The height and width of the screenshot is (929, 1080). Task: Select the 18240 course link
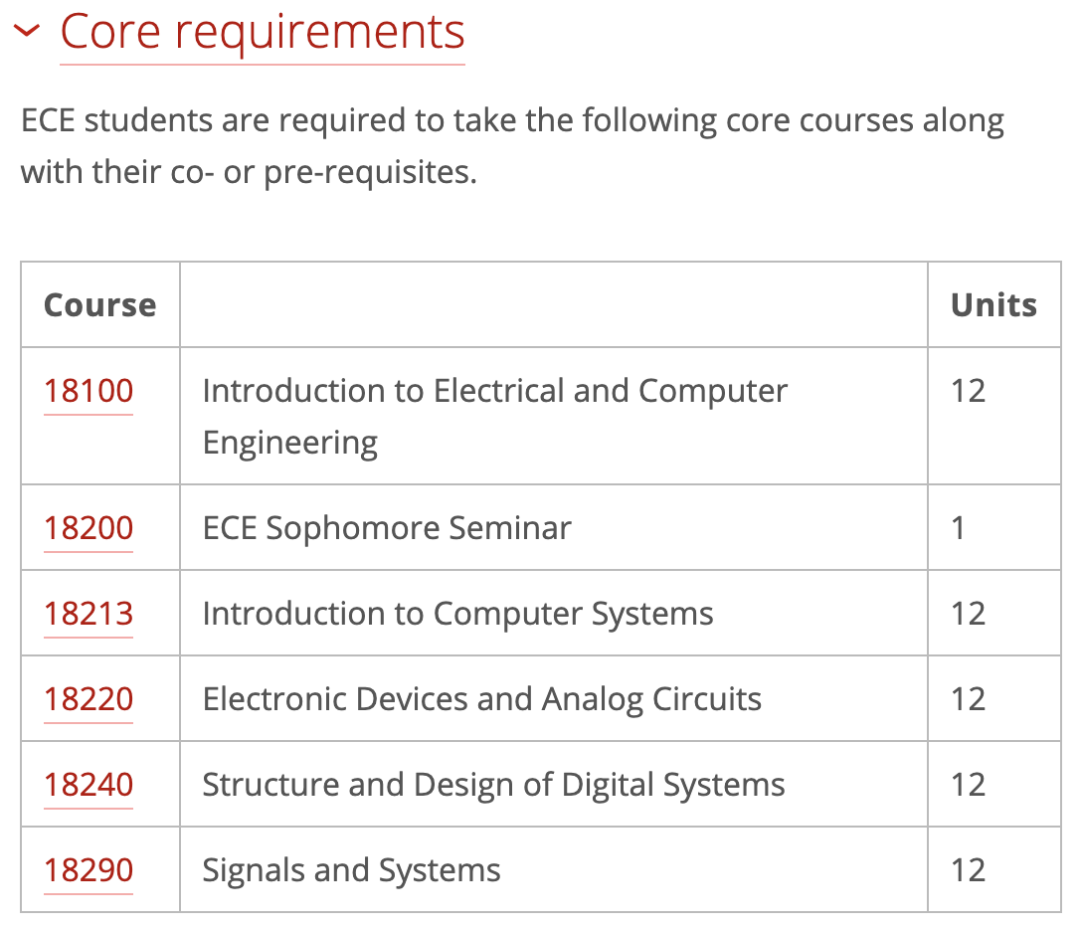click(x=88, y=785)
